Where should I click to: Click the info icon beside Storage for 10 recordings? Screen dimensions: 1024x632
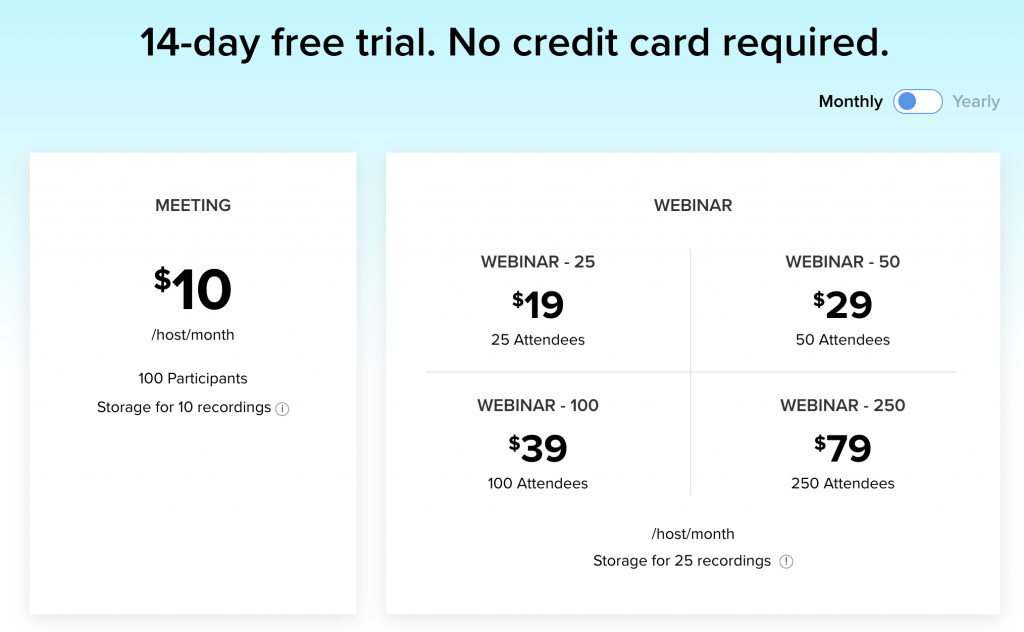tap(282, 409)
